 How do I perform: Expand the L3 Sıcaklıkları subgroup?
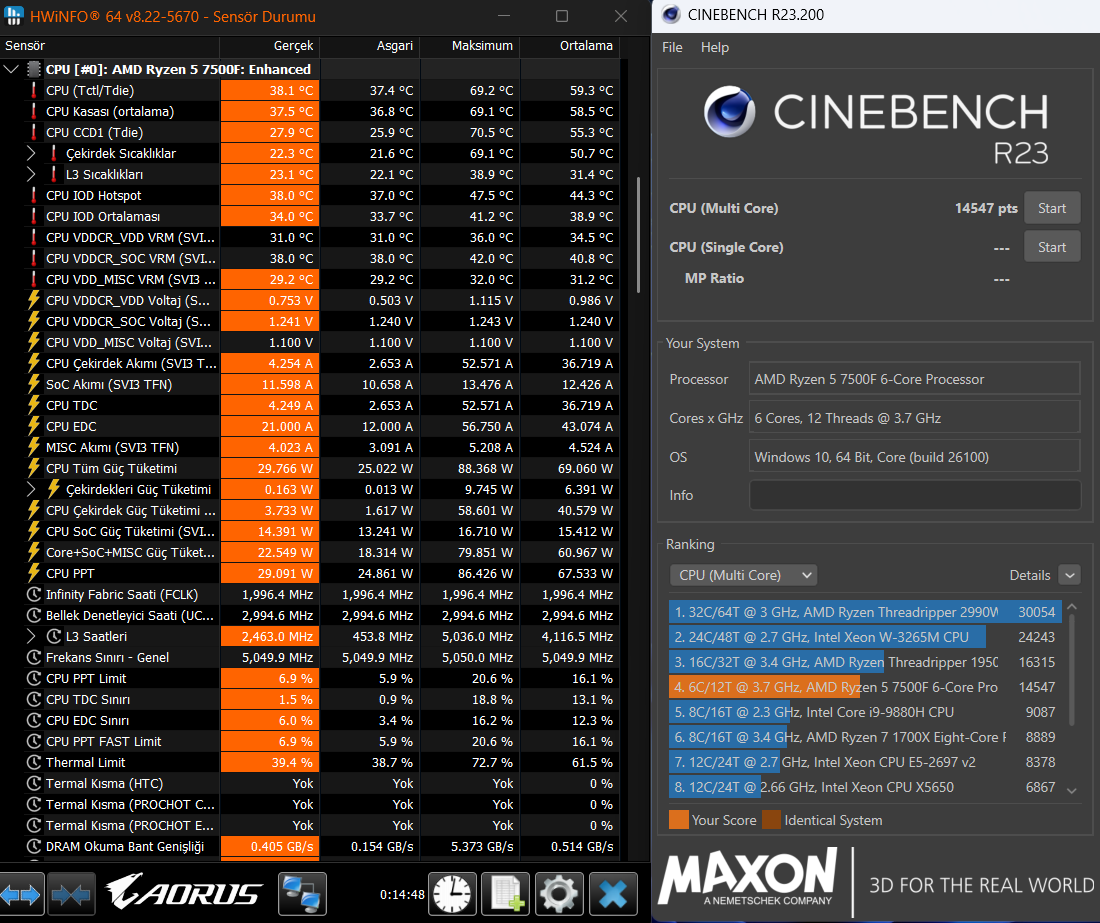[x=31, y=174]
